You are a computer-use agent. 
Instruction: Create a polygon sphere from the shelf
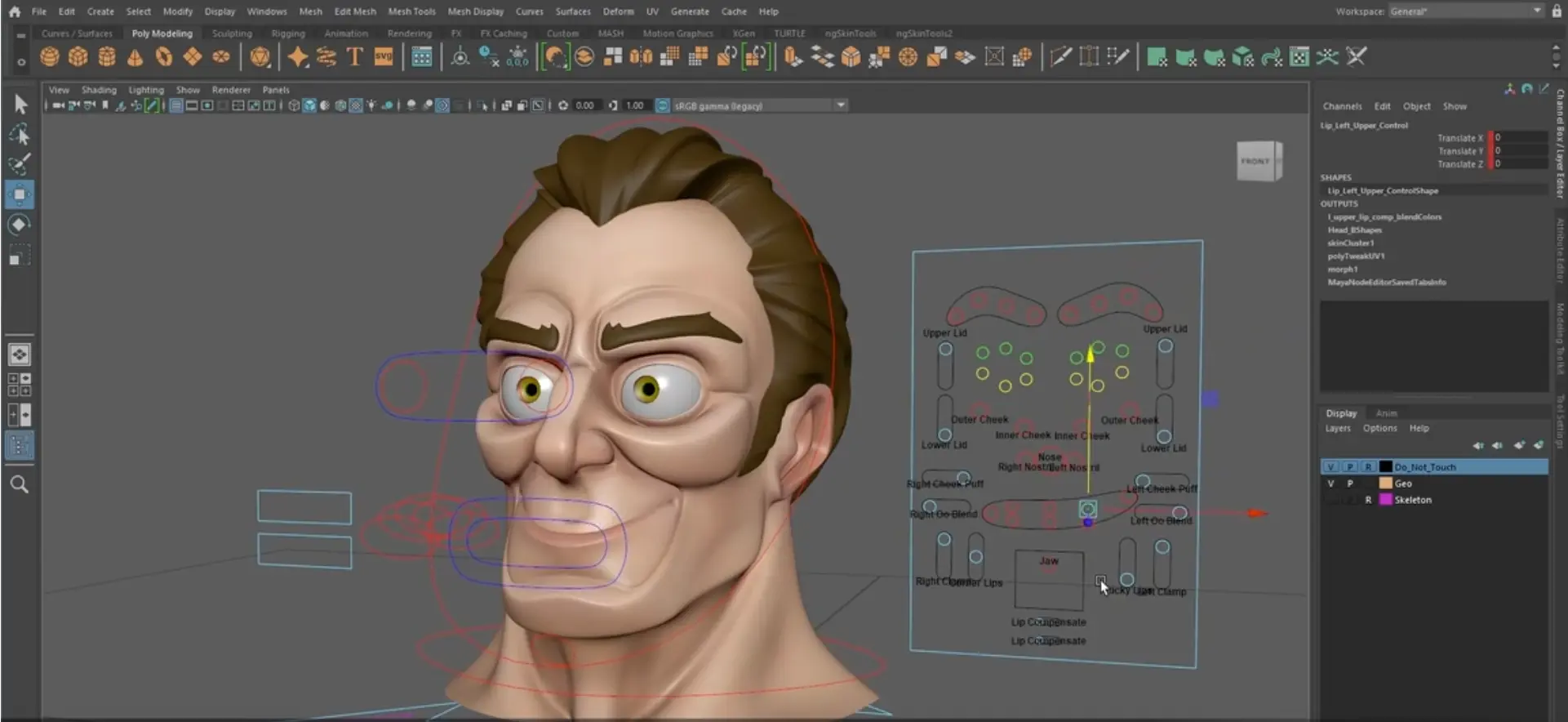click(50, 57)
